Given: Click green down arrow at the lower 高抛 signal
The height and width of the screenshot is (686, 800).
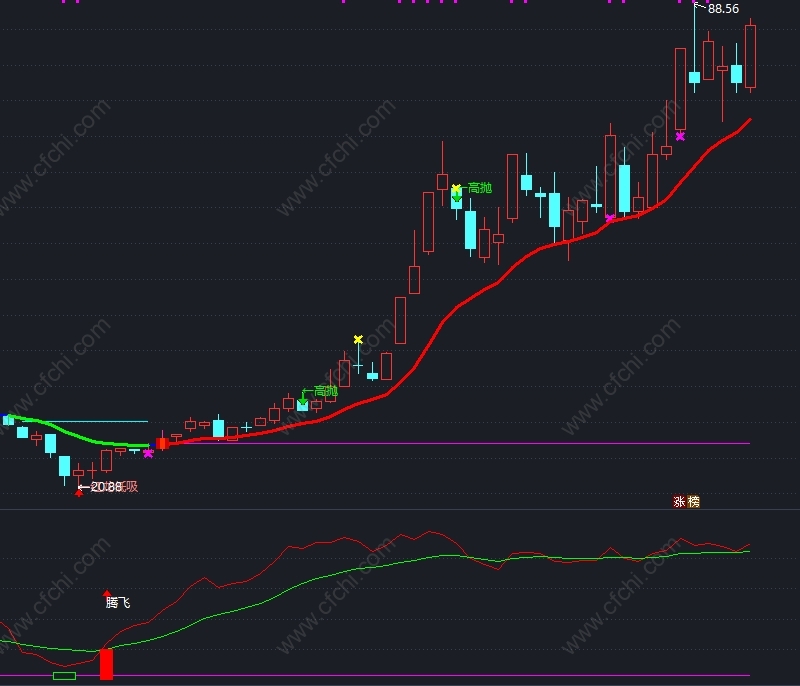Looking at the screenshot, I should tap(303, 398).
